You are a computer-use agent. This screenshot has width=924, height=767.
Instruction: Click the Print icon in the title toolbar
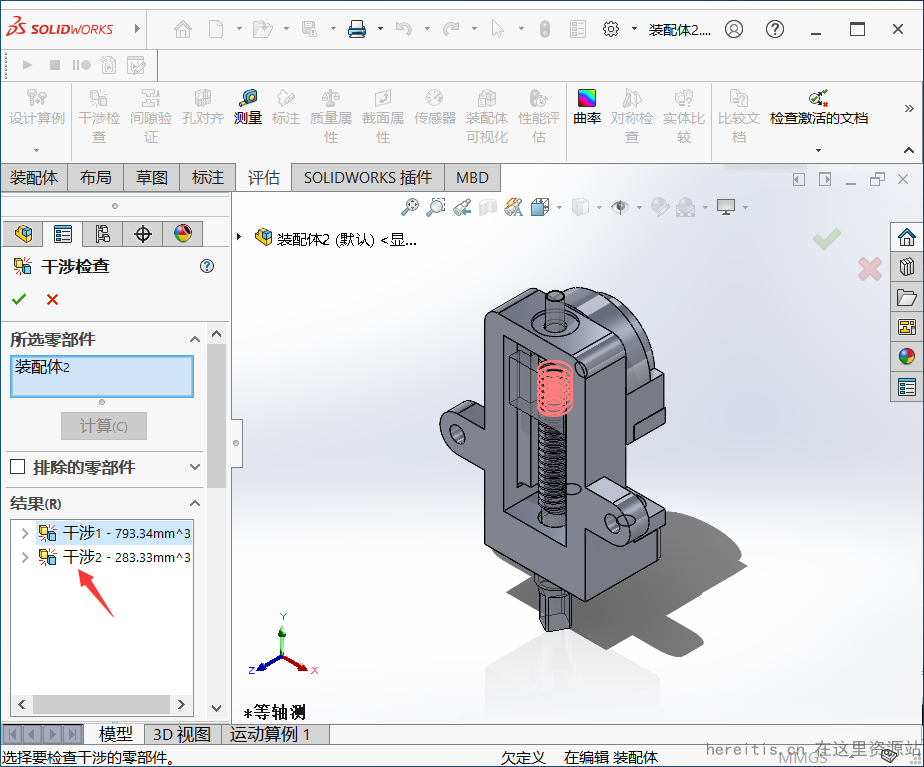pyautogui.click(x=357, y=29)
